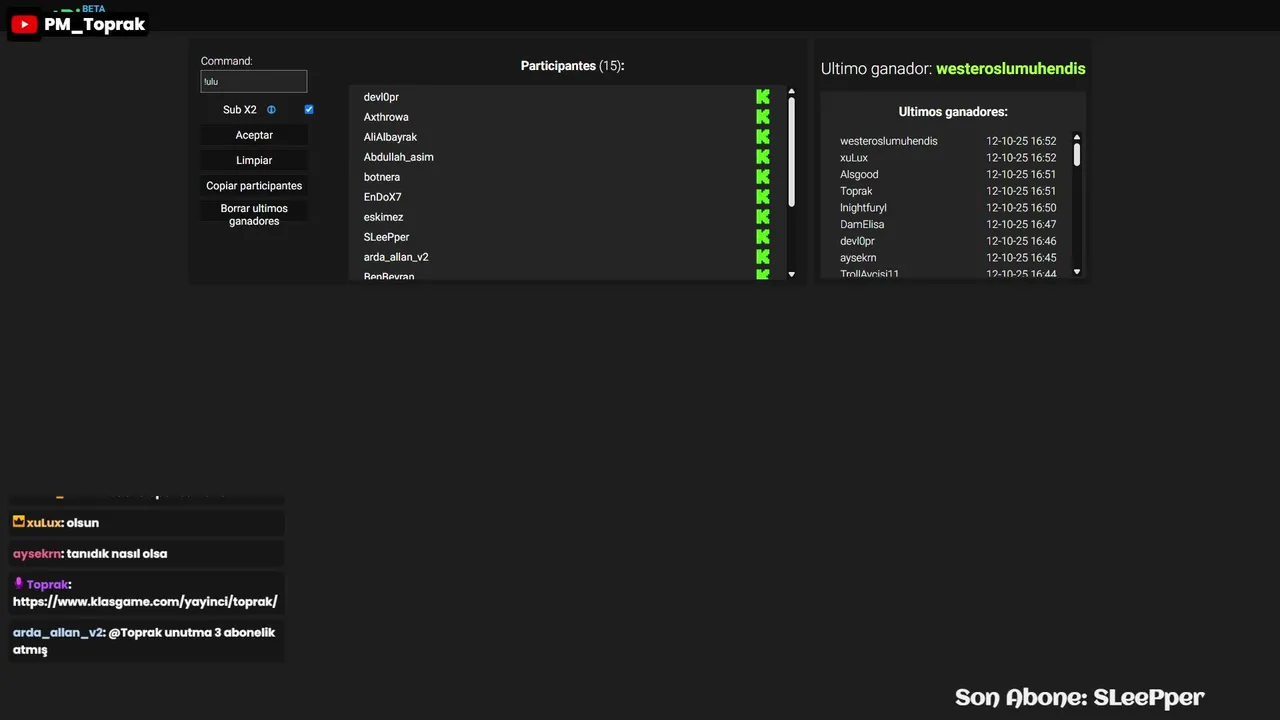The height and width of the screenshot is (720, 1280).
Task: Click xuLux in the winners list
Action: 854,158
